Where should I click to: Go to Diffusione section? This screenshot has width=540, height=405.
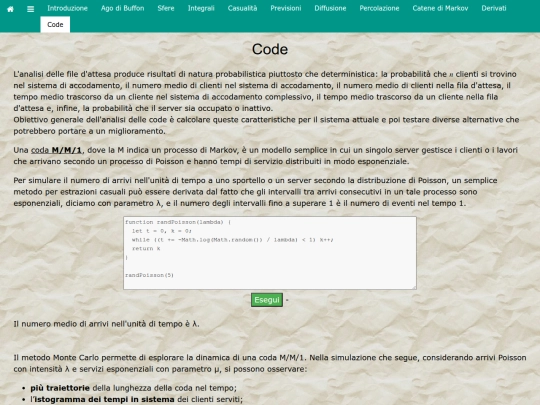(x=330, y=8)
